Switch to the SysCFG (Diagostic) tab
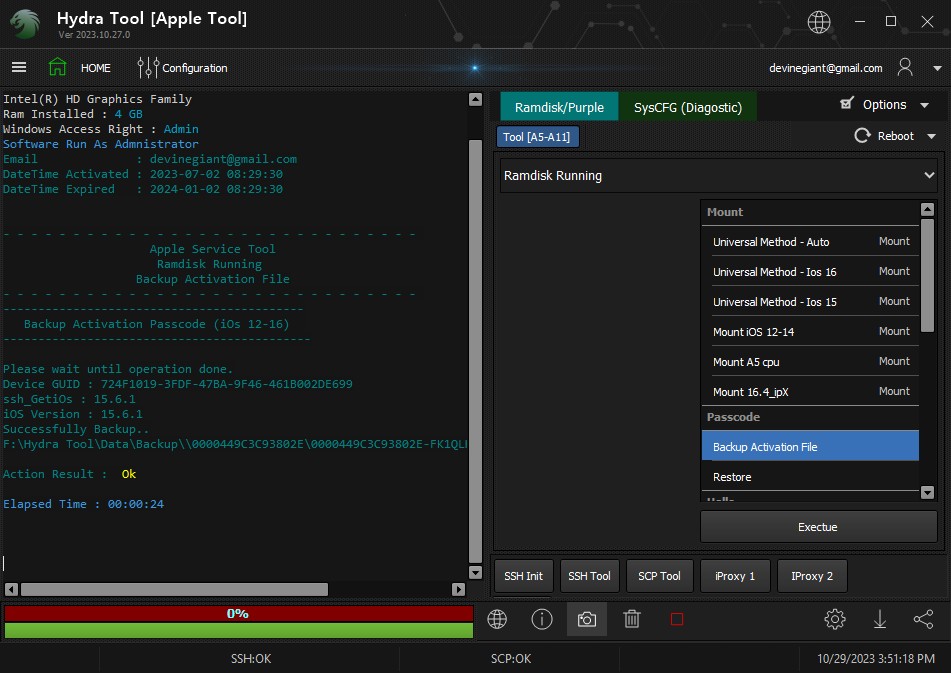This screenshot has width=951, height=673. point(688,107)
